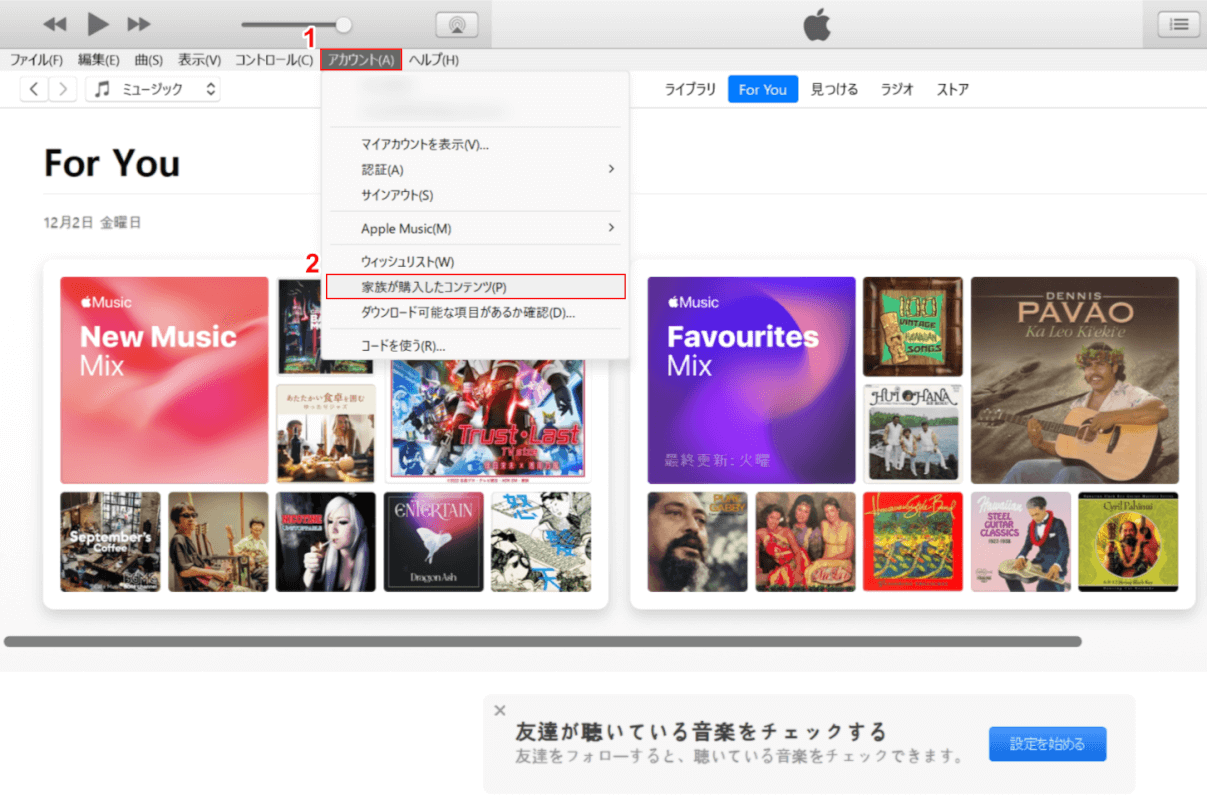1207x800 pixels.
Task: Click the rewind previous track button
Action: [x=55, y=24]
